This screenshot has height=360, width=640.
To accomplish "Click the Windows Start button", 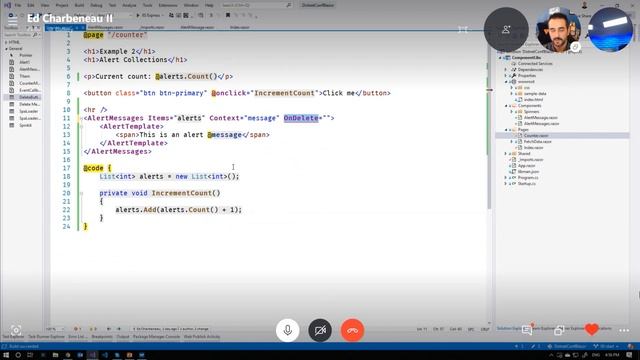I will coord(6,355).
